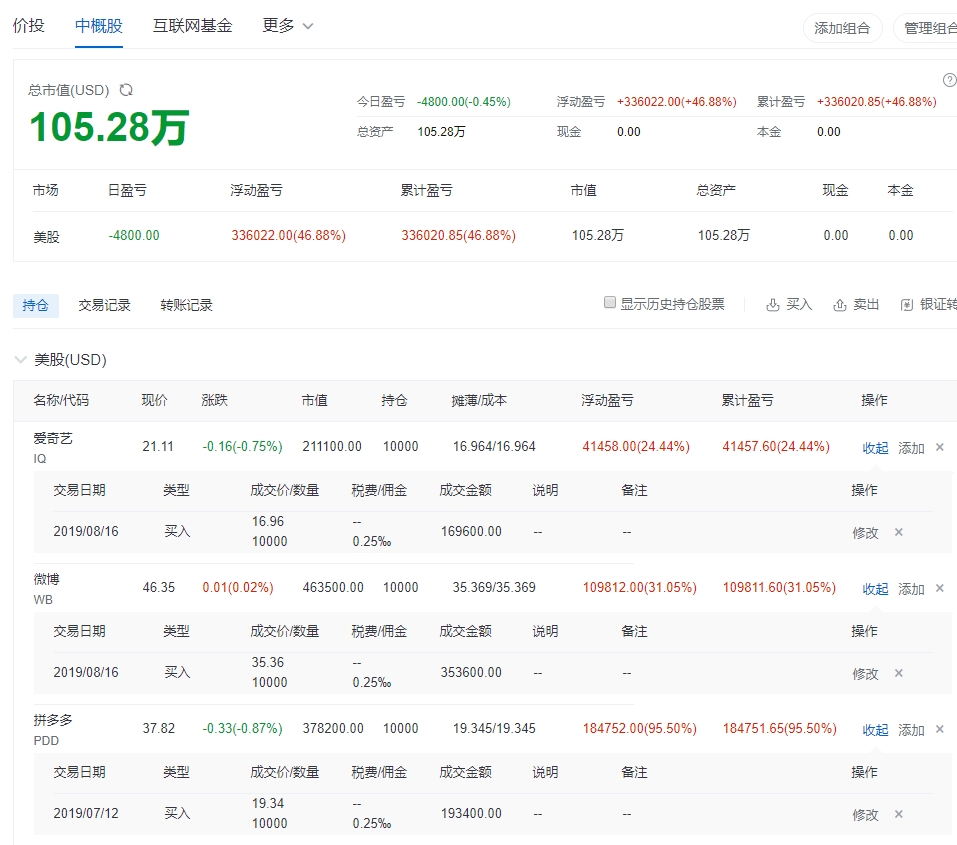Screen dimensions: 957x845
Task: Open the 微博 stock name
Action: (x=46, y=579)
